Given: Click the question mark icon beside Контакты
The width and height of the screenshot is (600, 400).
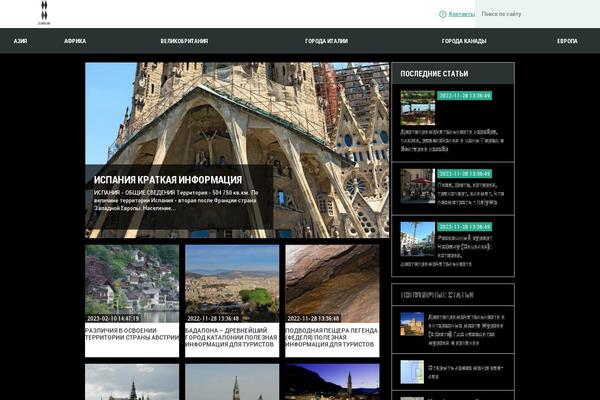Looking at the screenshot, I should point(442,14).
